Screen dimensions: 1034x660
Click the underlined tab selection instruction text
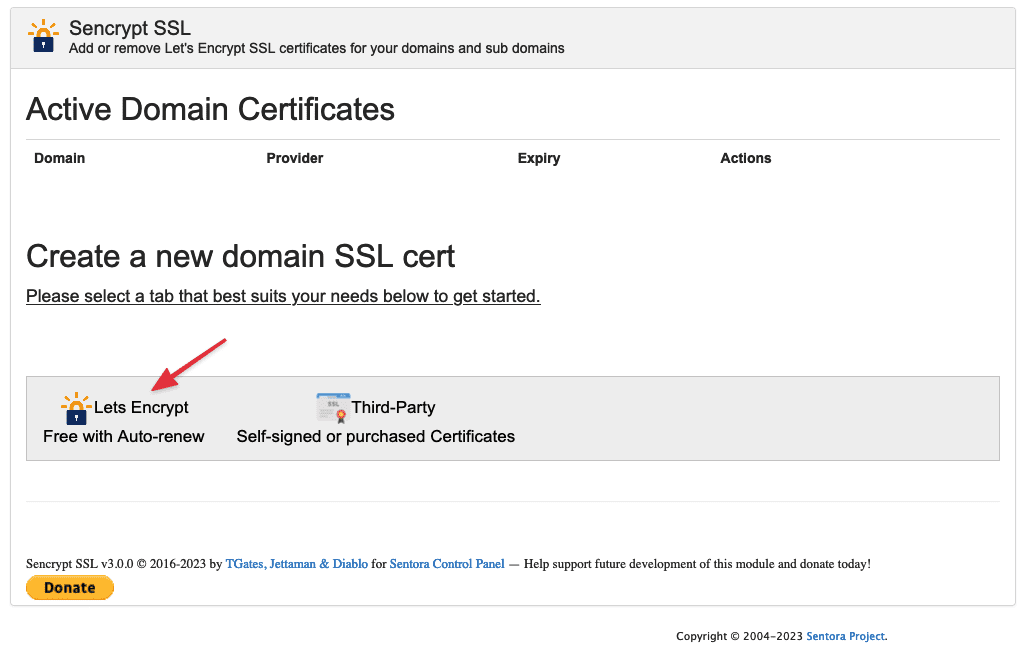(283, 296)
